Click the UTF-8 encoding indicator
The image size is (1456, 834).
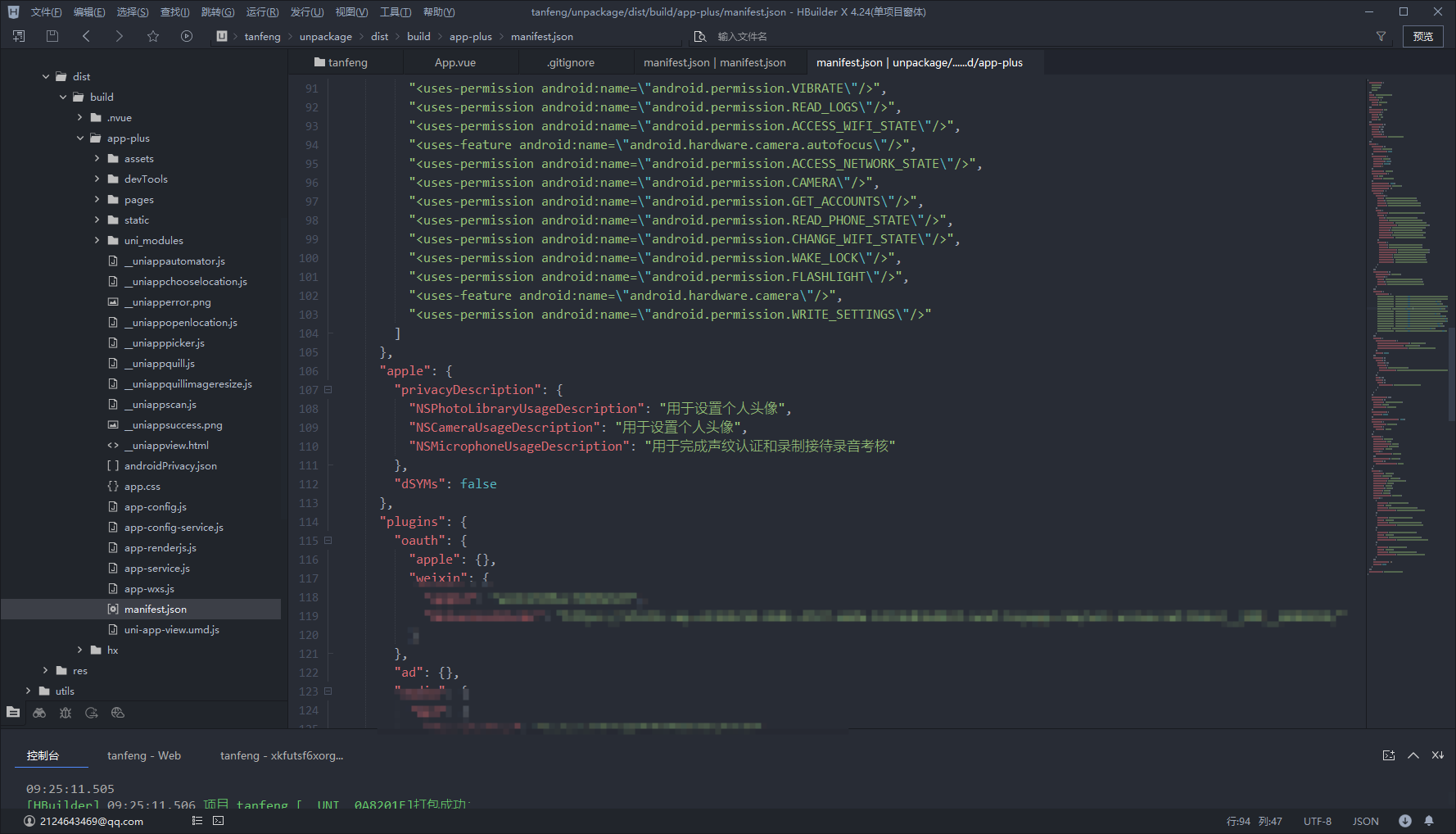(1318, 821)
